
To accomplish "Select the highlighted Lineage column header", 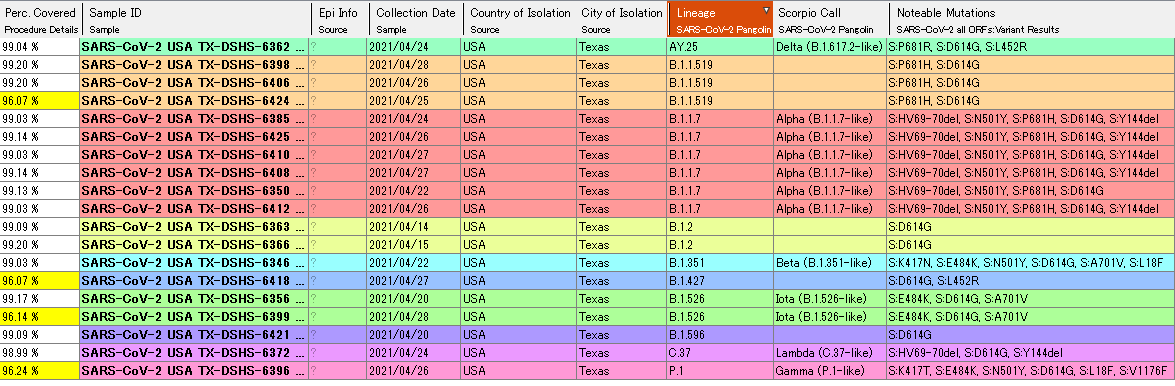I will coord(720,19).
